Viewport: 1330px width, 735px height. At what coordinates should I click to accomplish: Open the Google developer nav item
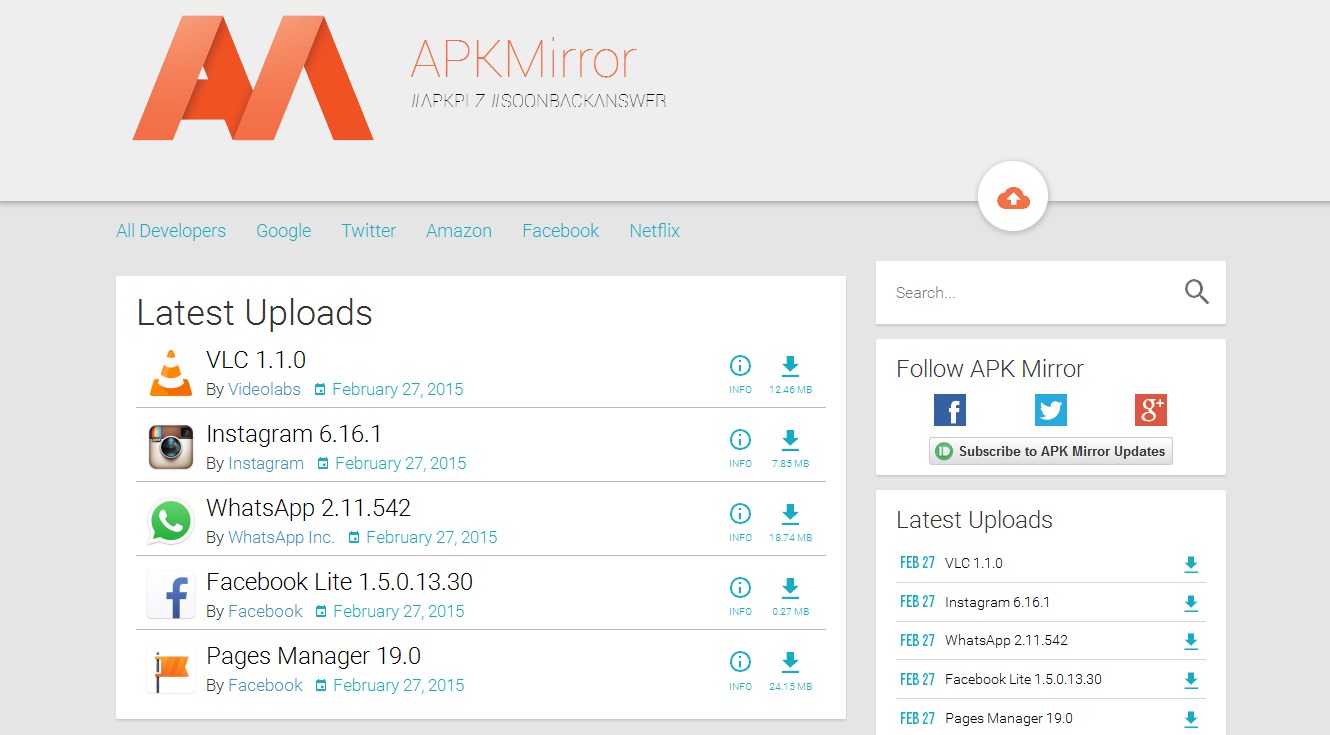click(284, 231)
